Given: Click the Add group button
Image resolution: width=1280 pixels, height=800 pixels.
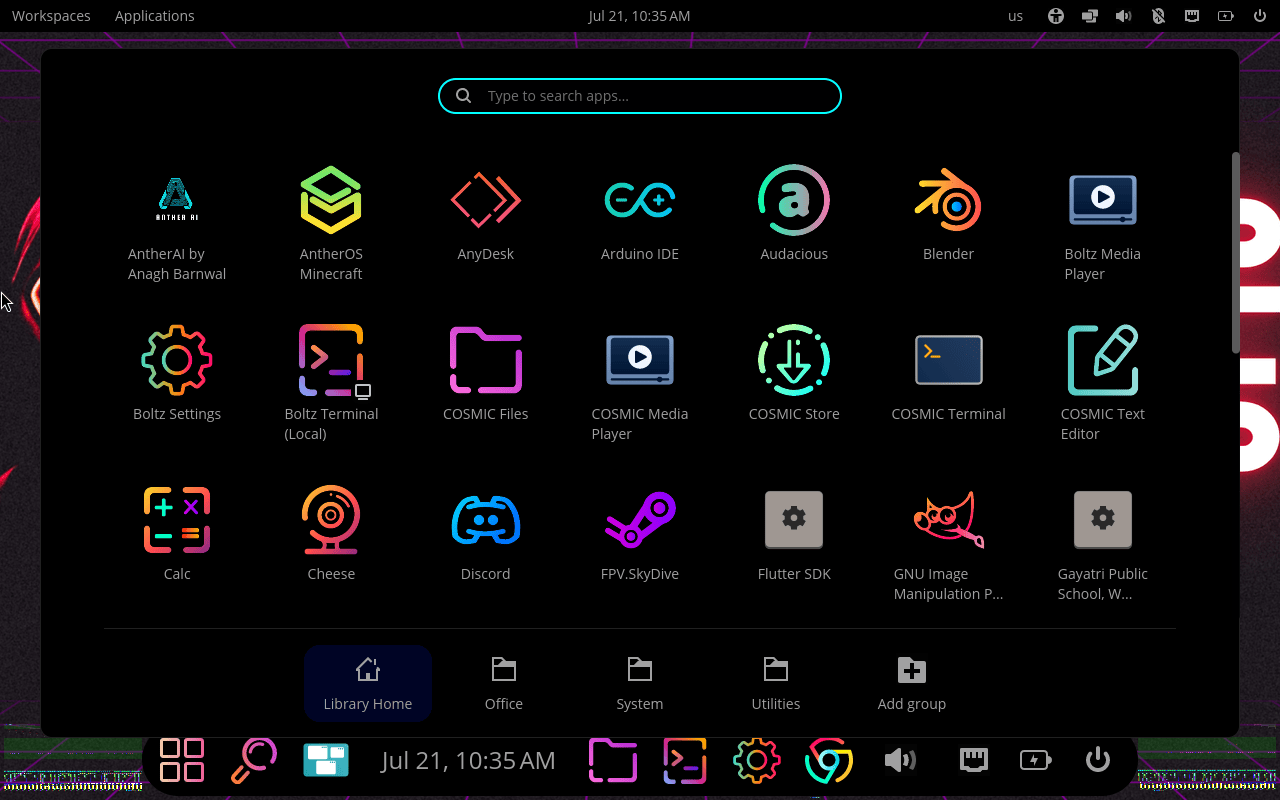Looking at the screenshot, I should [912, 684].
